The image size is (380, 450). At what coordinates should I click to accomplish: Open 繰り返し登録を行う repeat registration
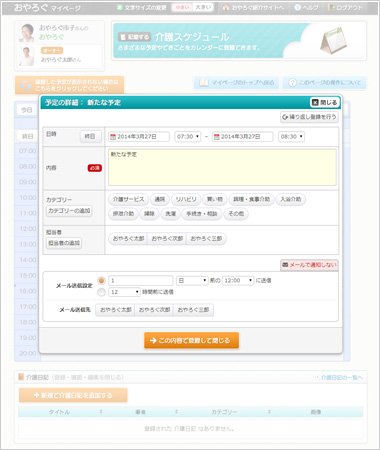309,117
